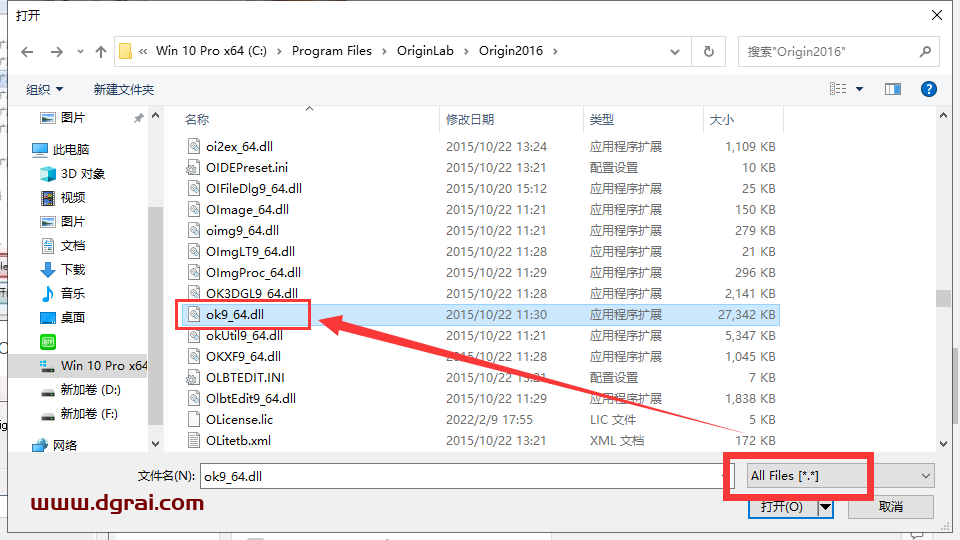Viewport: 960px width, 540px height.
Task: Open the 打开 button split arrow
Action: tap(826, 507)
